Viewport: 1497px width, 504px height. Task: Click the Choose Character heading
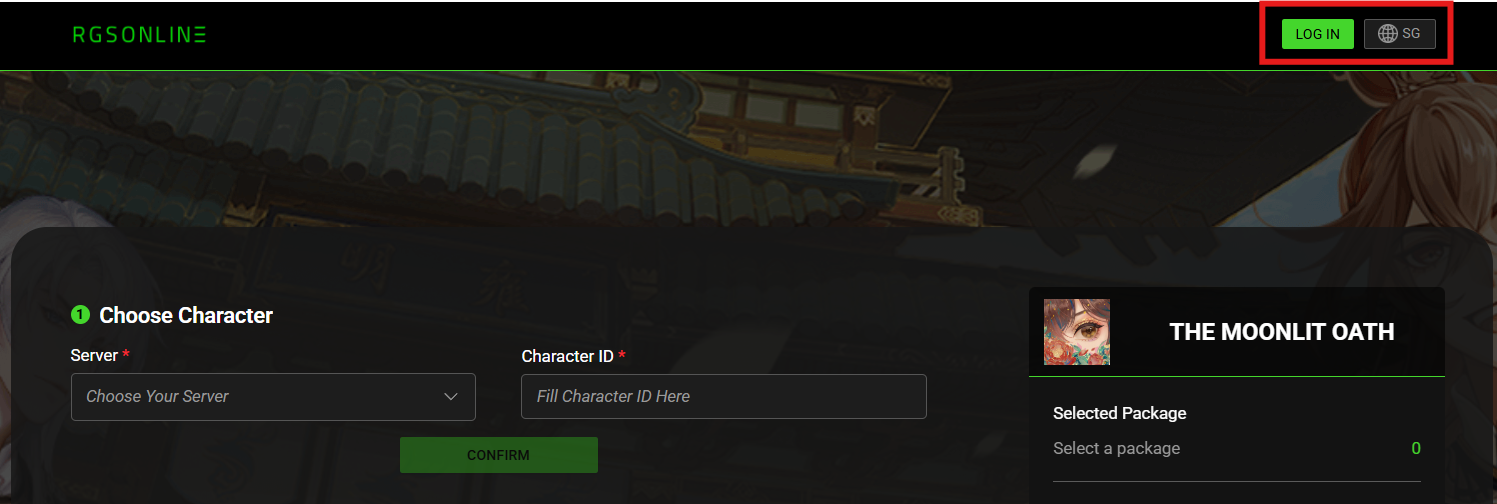point(186,315)
